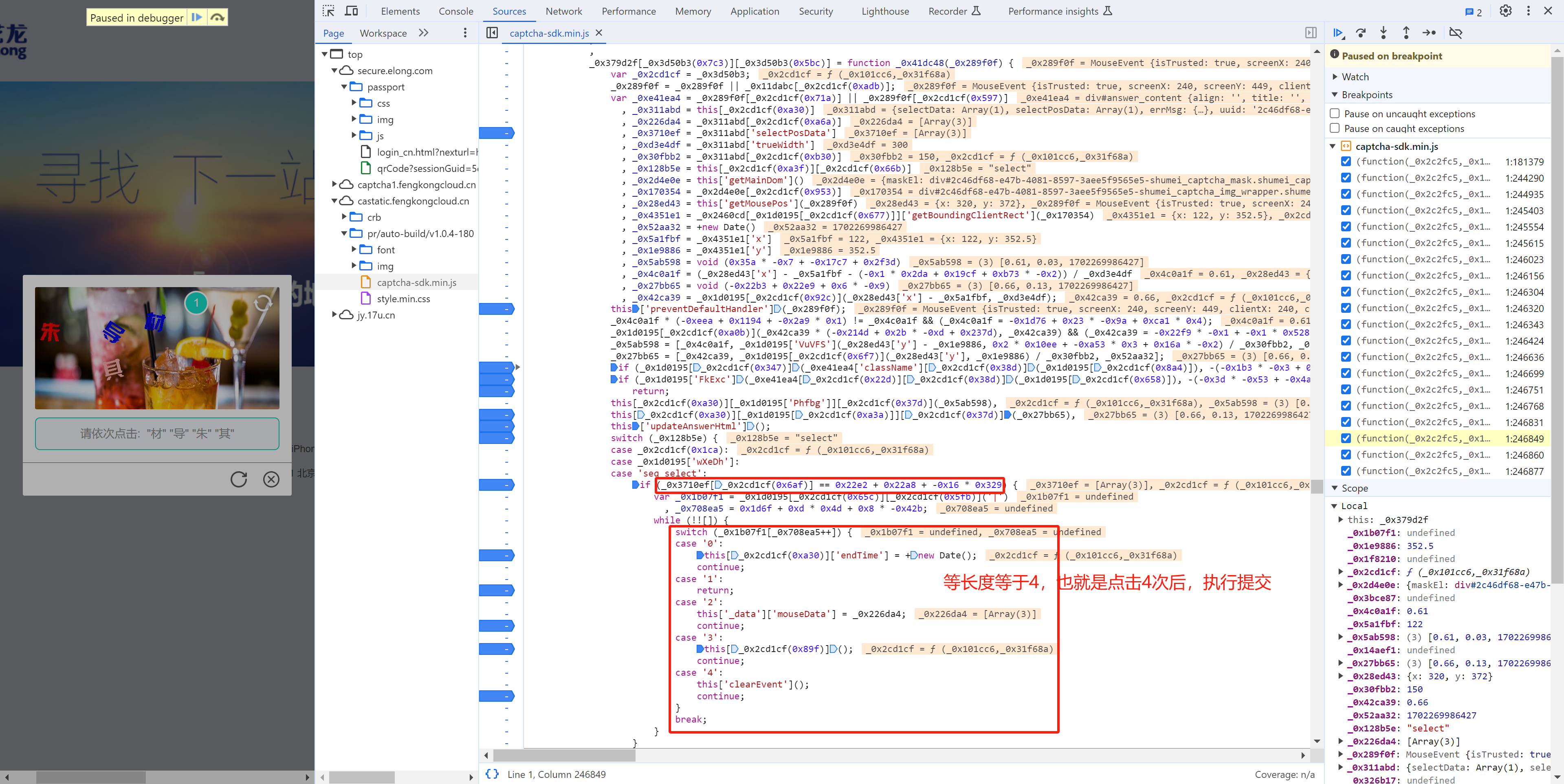This screenshot has height=784, width=1564.
Task: Open the Workspace navigator tab
Action: coord(383,33)
